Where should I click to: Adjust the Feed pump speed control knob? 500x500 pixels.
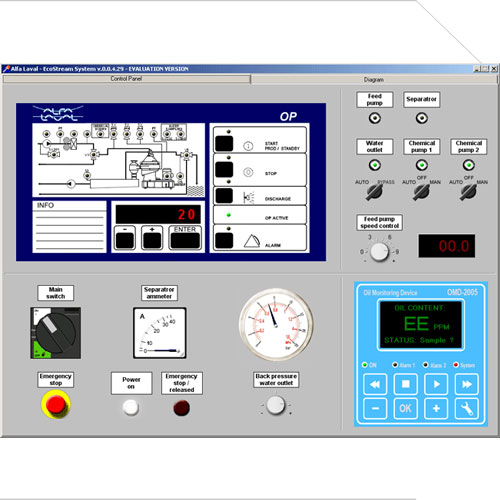[x=379, y=252]
